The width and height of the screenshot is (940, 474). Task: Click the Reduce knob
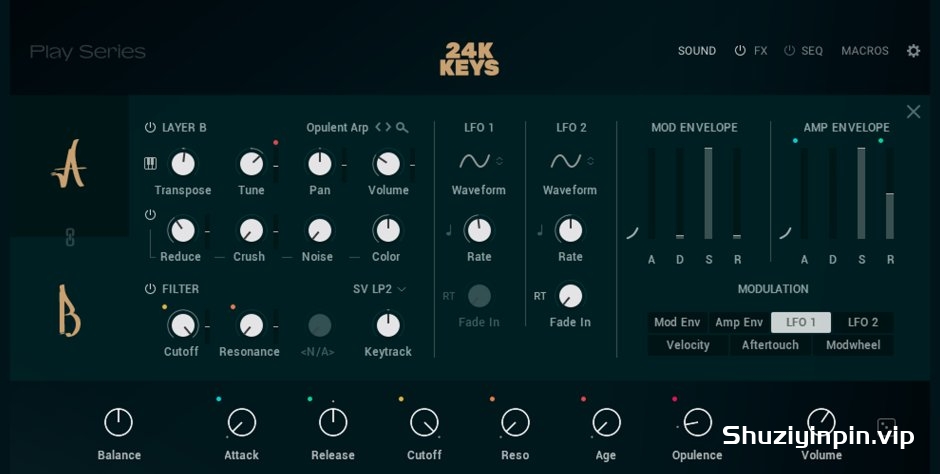(x=183, y=230)
